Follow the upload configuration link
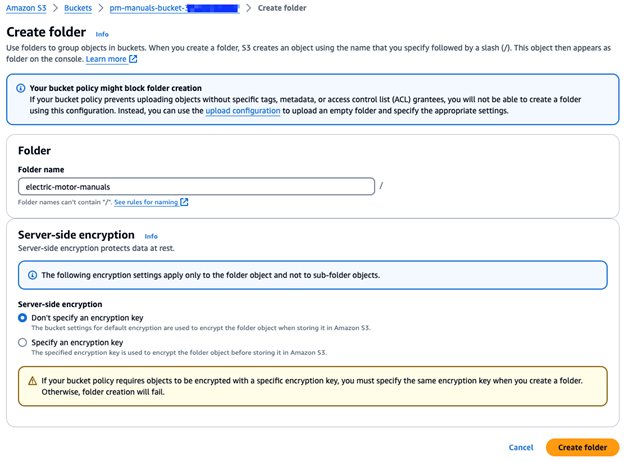The height and width of the screenshot is (462, 624). [x=242, y=111]
